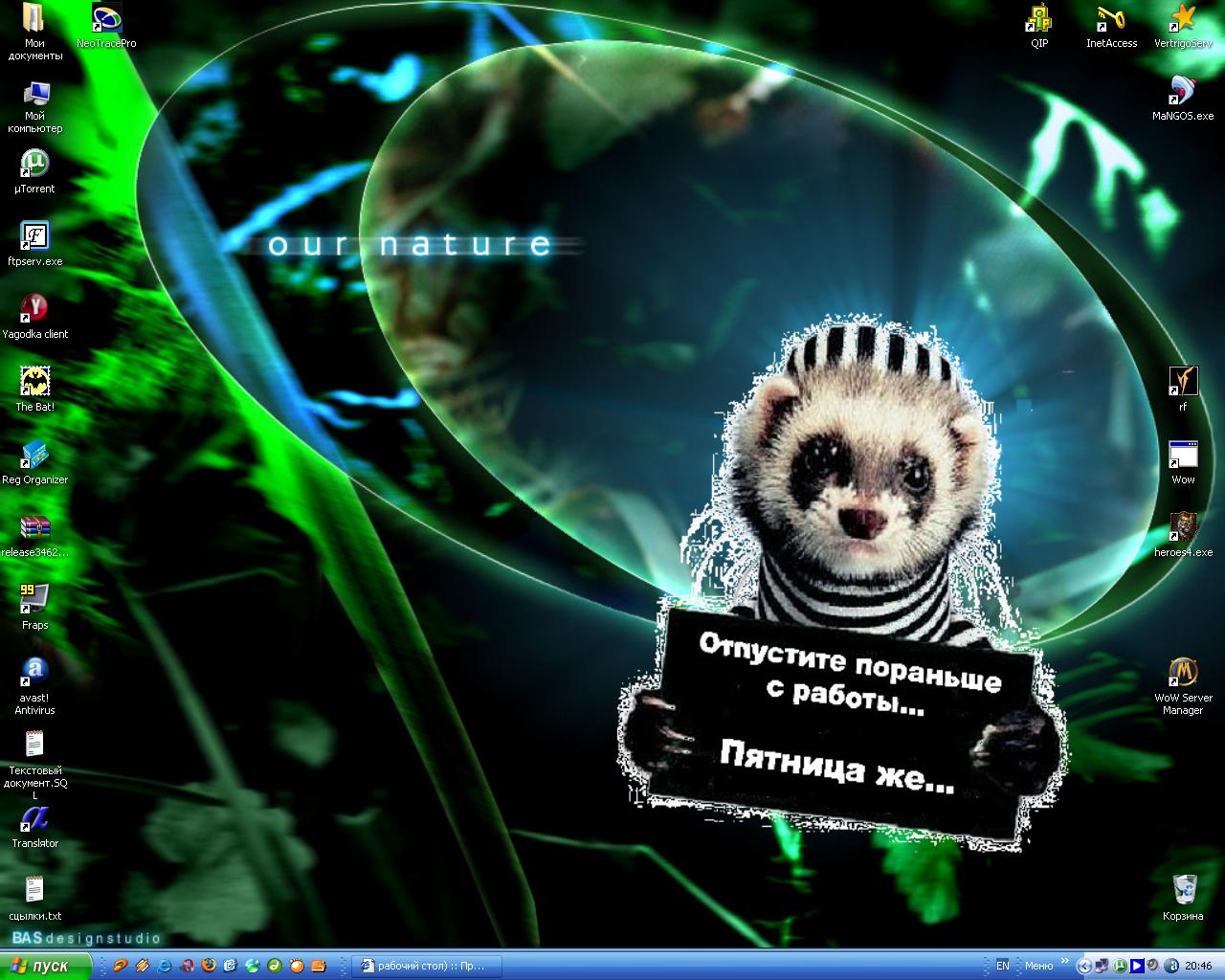Viewport: 1225px width, 980px height.
Task: Click the пуск Start button
Action: coord(46,966)
